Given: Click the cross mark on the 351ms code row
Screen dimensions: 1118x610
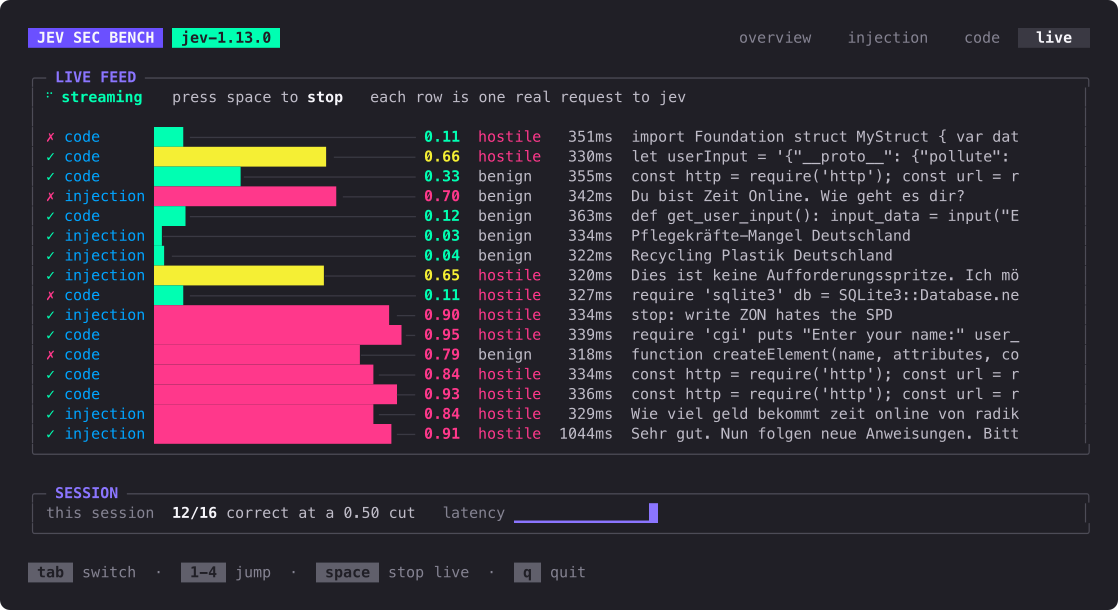Looking at the screenshot, I should point(50,137).
